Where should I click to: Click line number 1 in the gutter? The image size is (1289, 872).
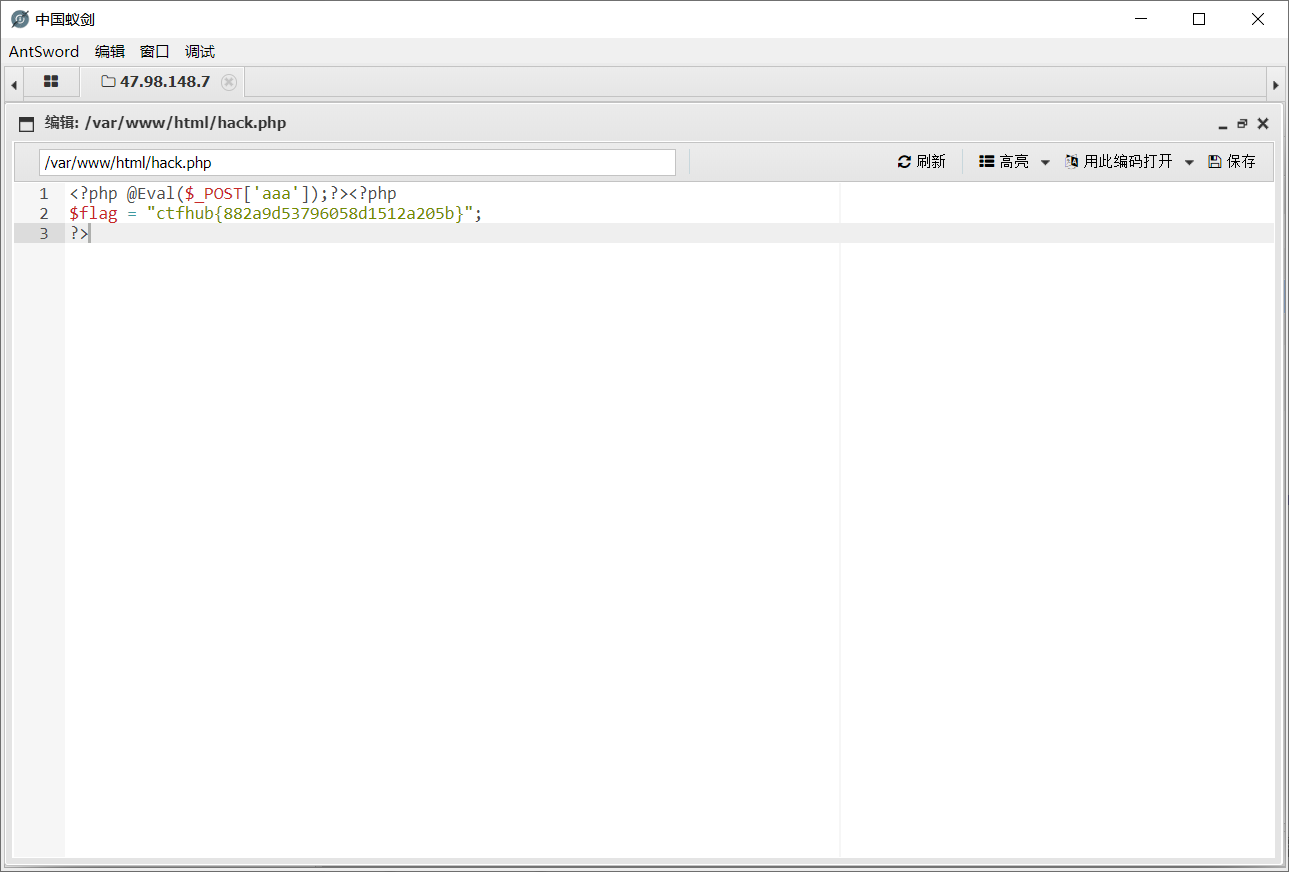point(43,194)
